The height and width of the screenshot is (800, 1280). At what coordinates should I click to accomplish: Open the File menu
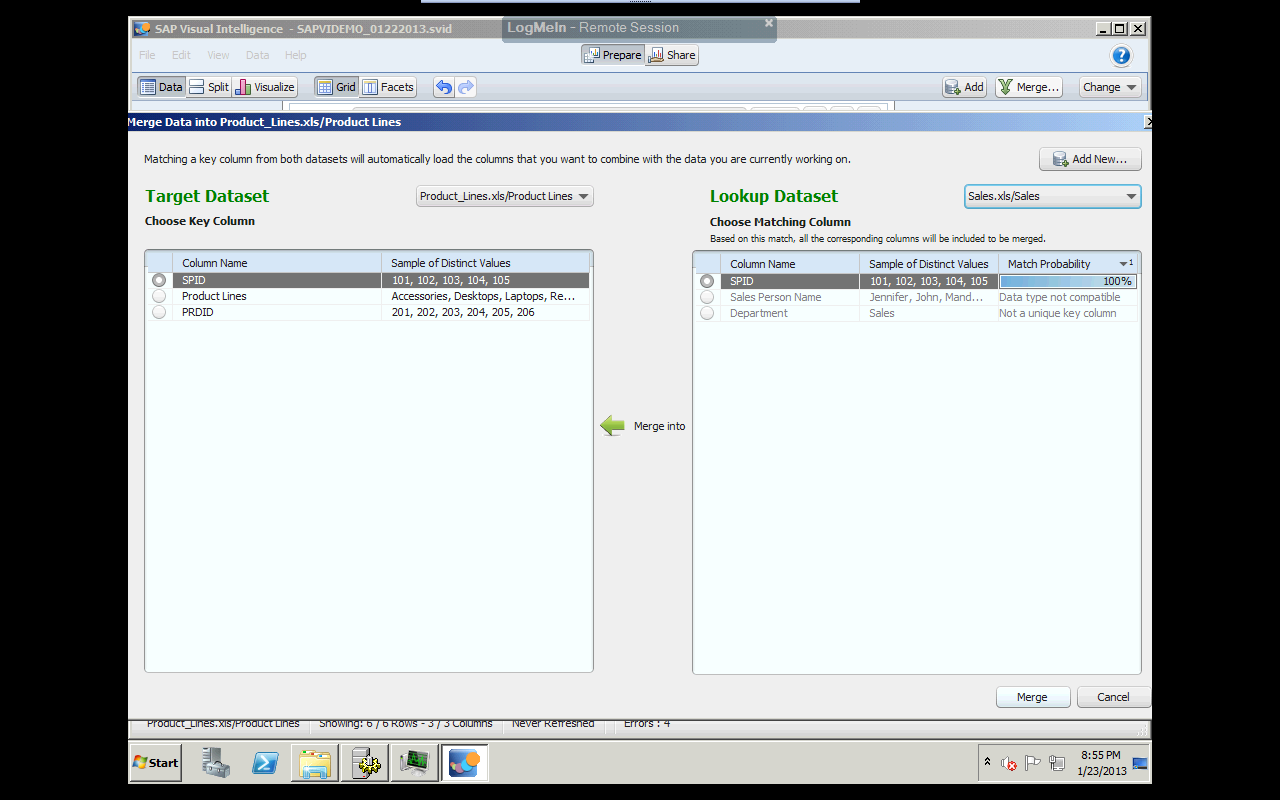(x=147, y=55)
